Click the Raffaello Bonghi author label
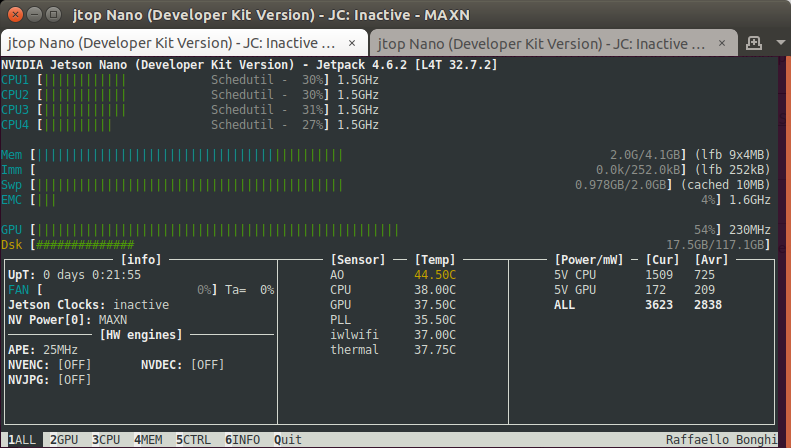The height and width of the screenshot is (448, 791). [x=721, y=440]
